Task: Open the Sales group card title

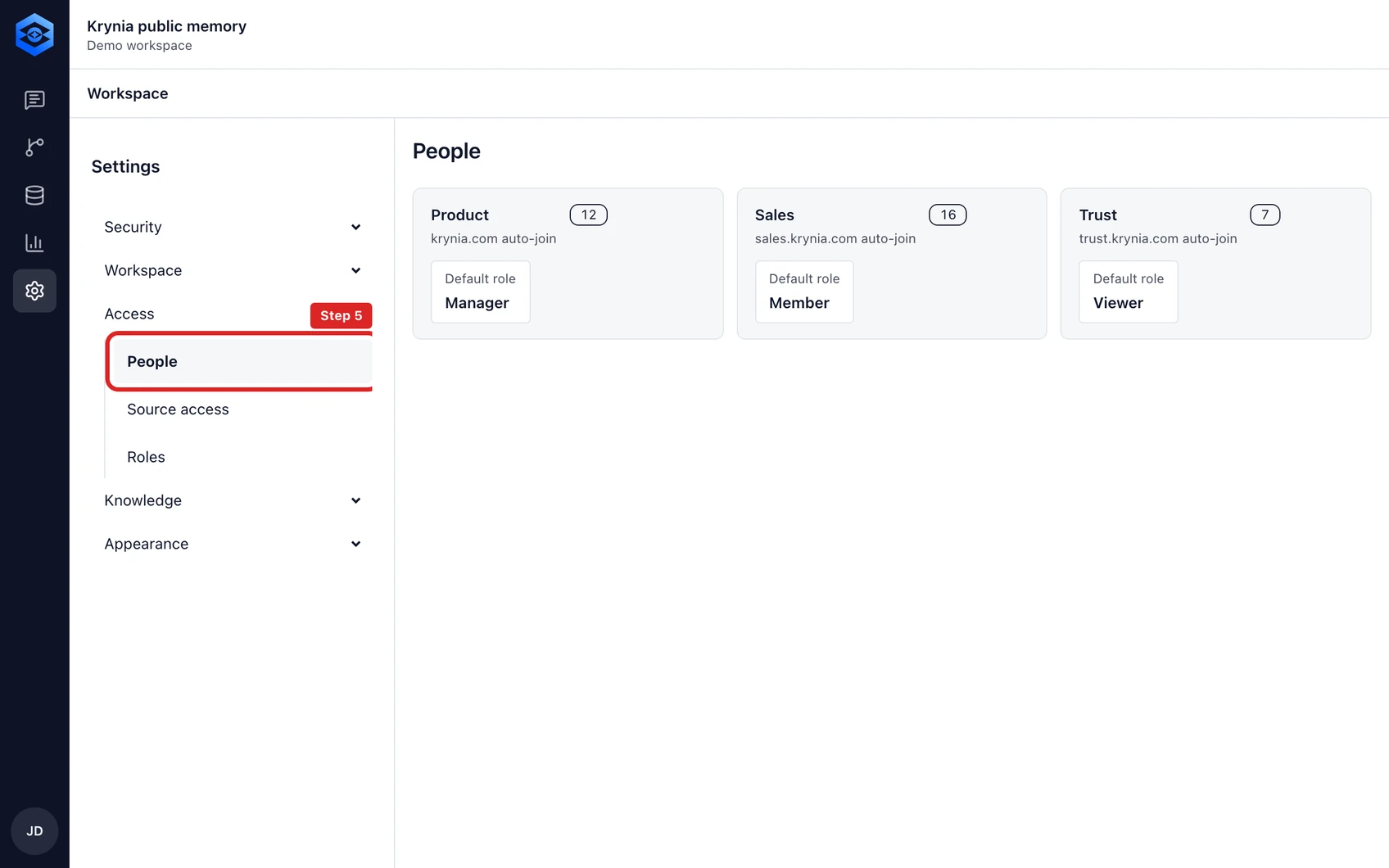Action: click(x=775, y=215)
